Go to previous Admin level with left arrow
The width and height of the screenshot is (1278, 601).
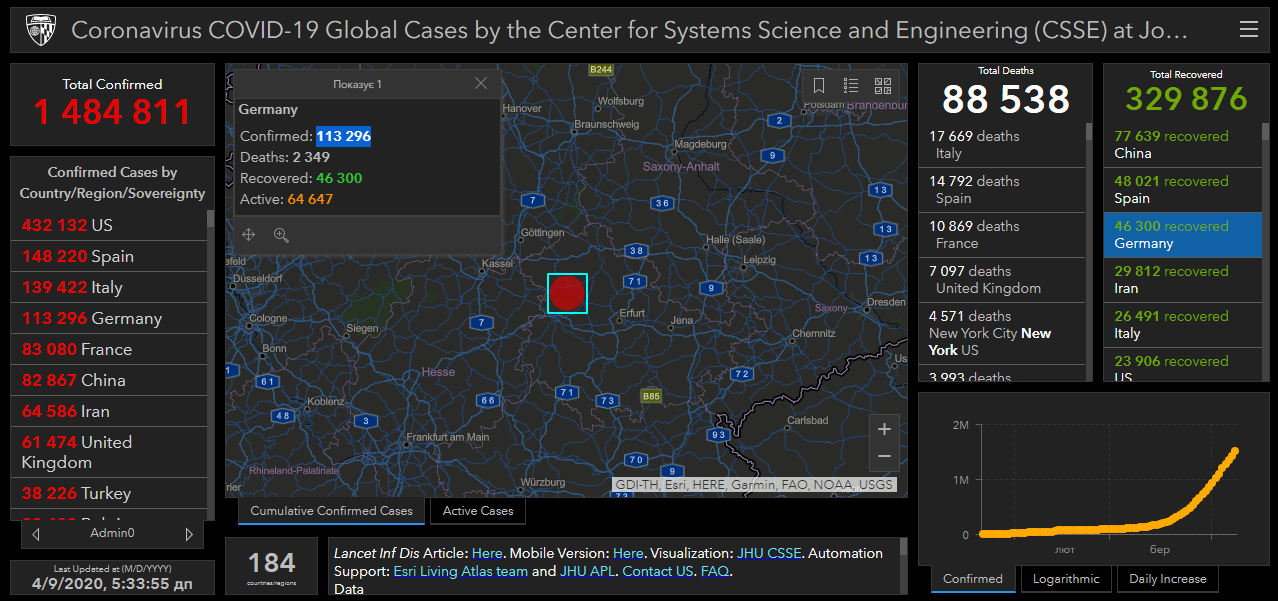[x=37, y=534]
